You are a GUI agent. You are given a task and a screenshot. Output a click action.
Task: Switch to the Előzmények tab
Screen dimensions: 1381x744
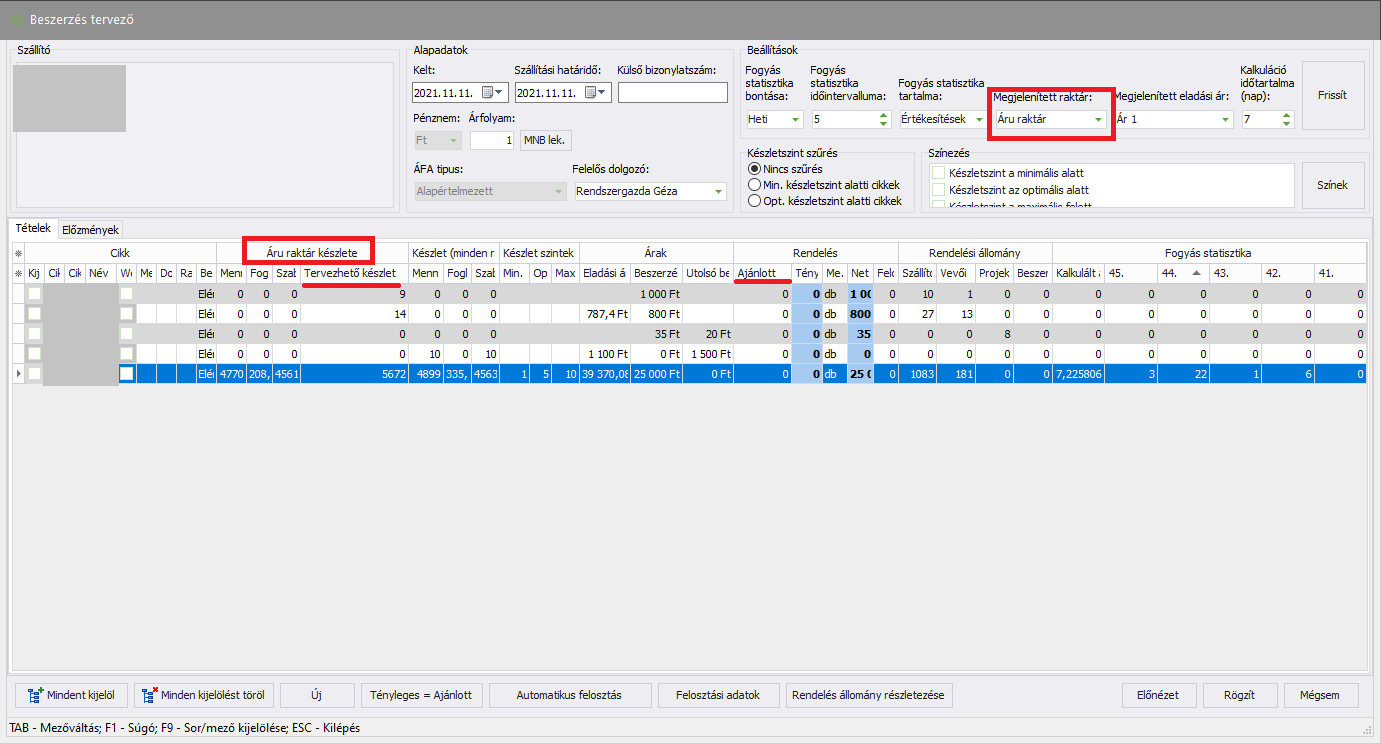[90, 229]
